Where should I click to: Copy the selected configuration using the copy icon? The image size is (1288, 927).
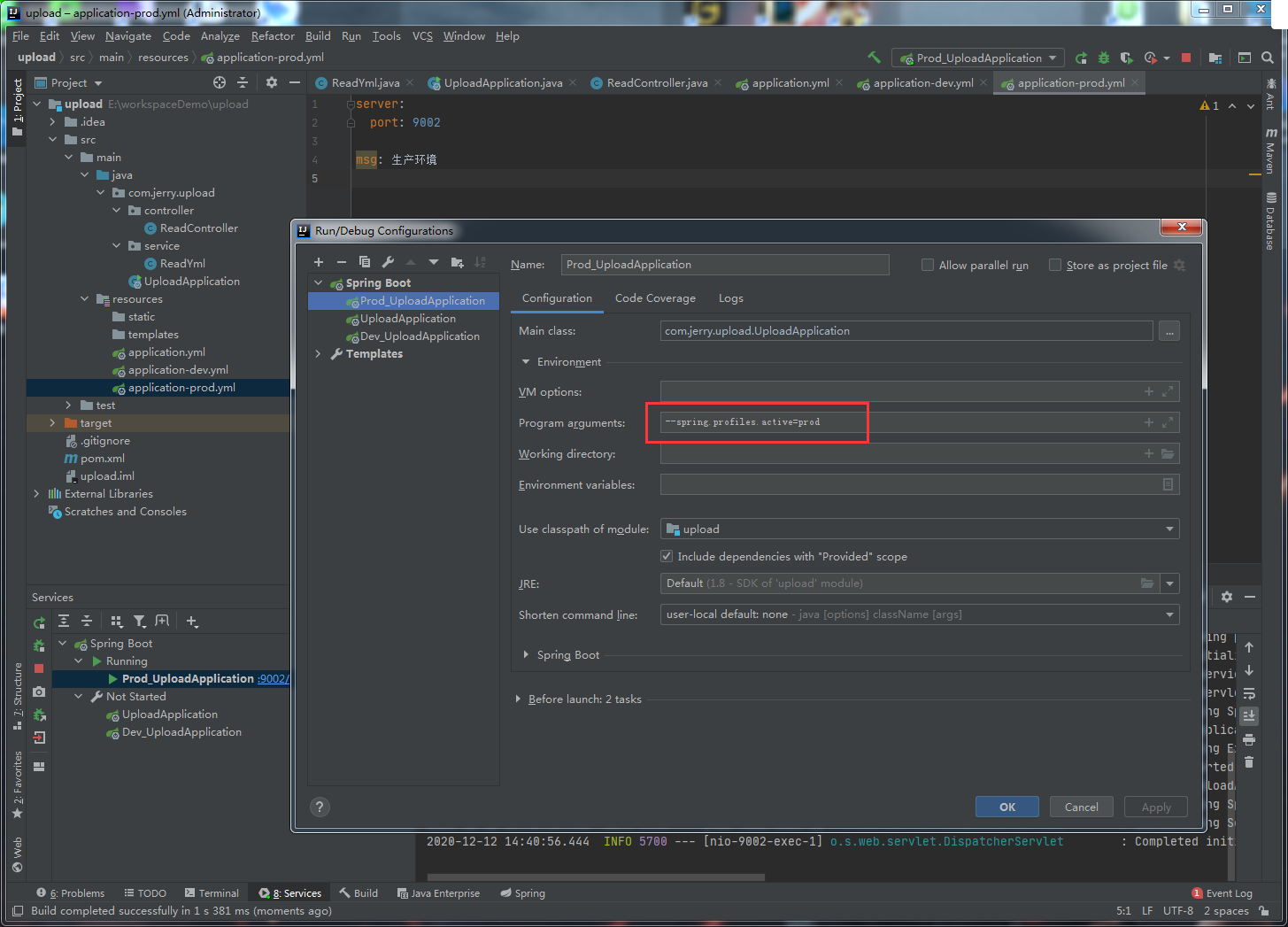point(364,262)
